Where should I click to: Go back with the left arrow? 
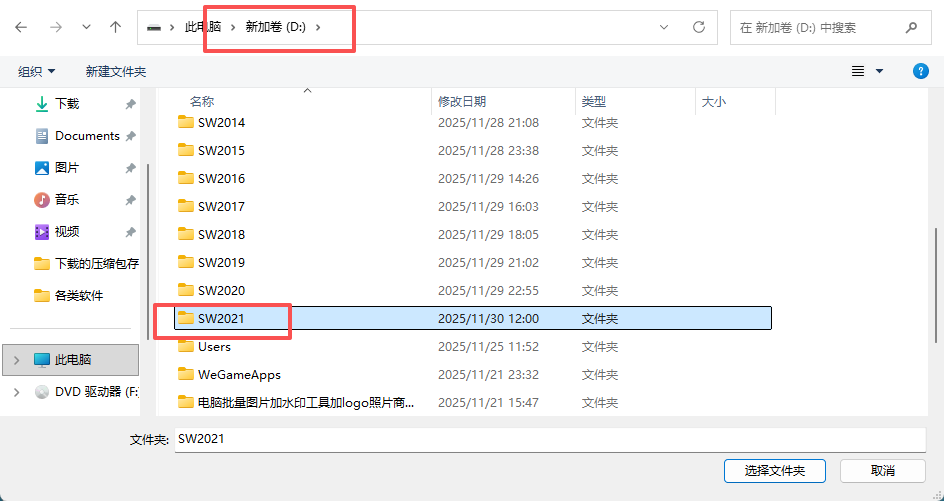pos(22,27)
